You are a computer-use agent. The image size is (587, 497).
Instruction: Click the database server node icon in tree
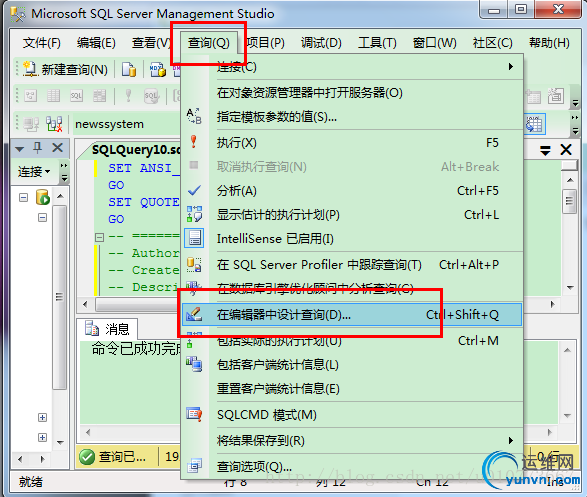point(43,197)
